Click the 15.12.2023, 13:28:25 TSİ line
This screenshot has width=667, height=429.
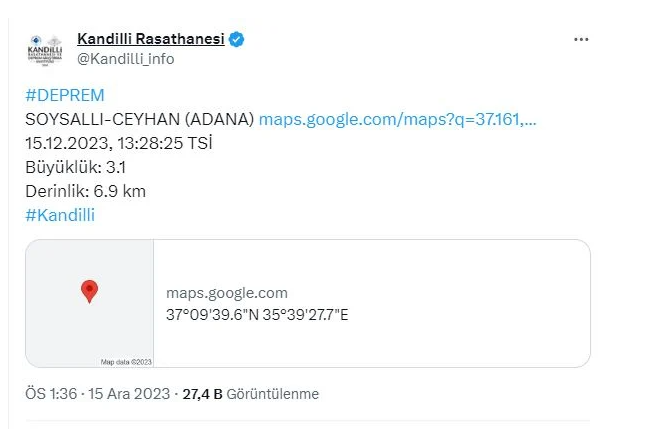coord(118,143)
